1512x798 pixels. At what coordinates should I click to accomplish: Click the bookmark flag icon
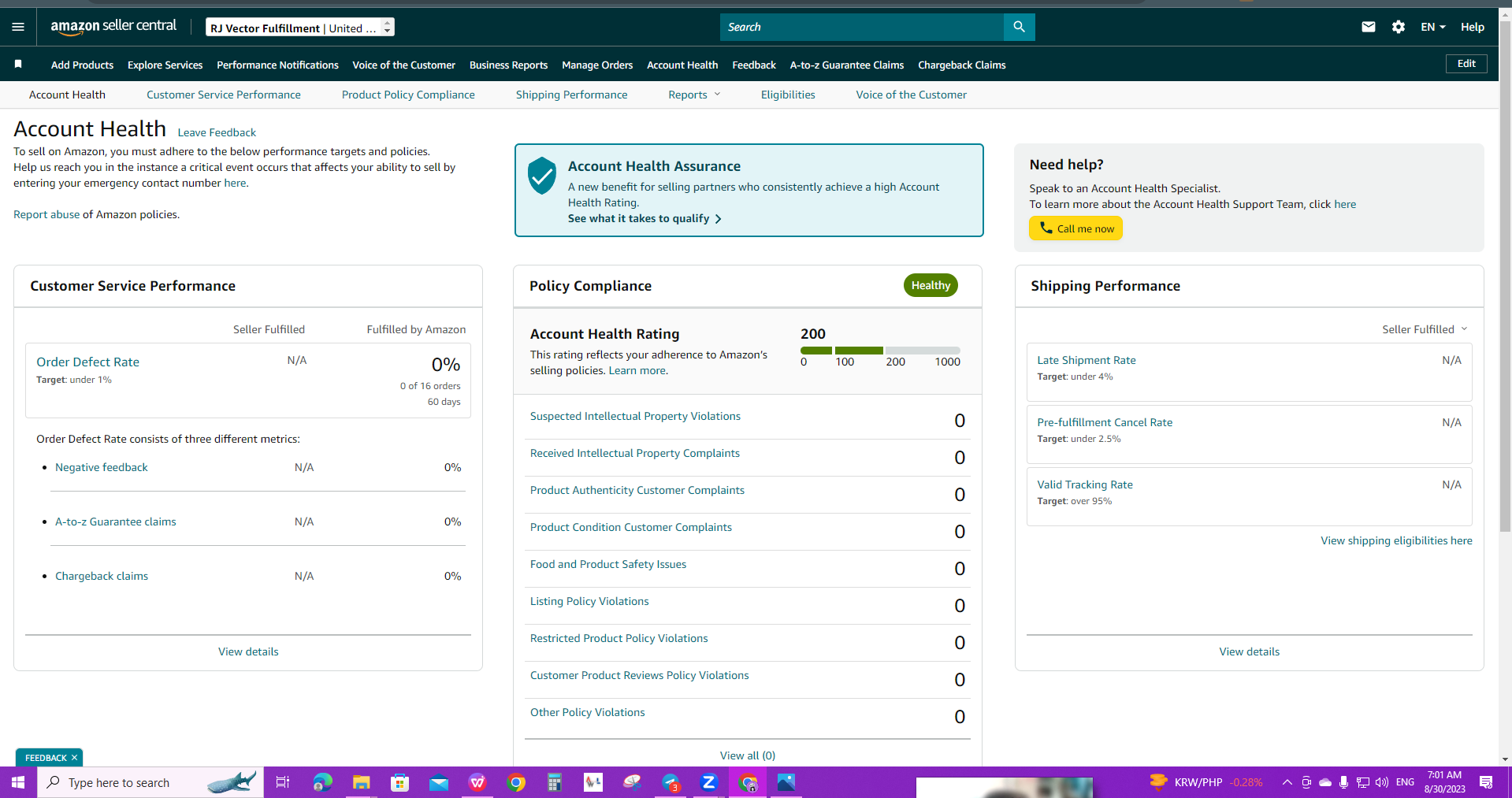[18, 64]
